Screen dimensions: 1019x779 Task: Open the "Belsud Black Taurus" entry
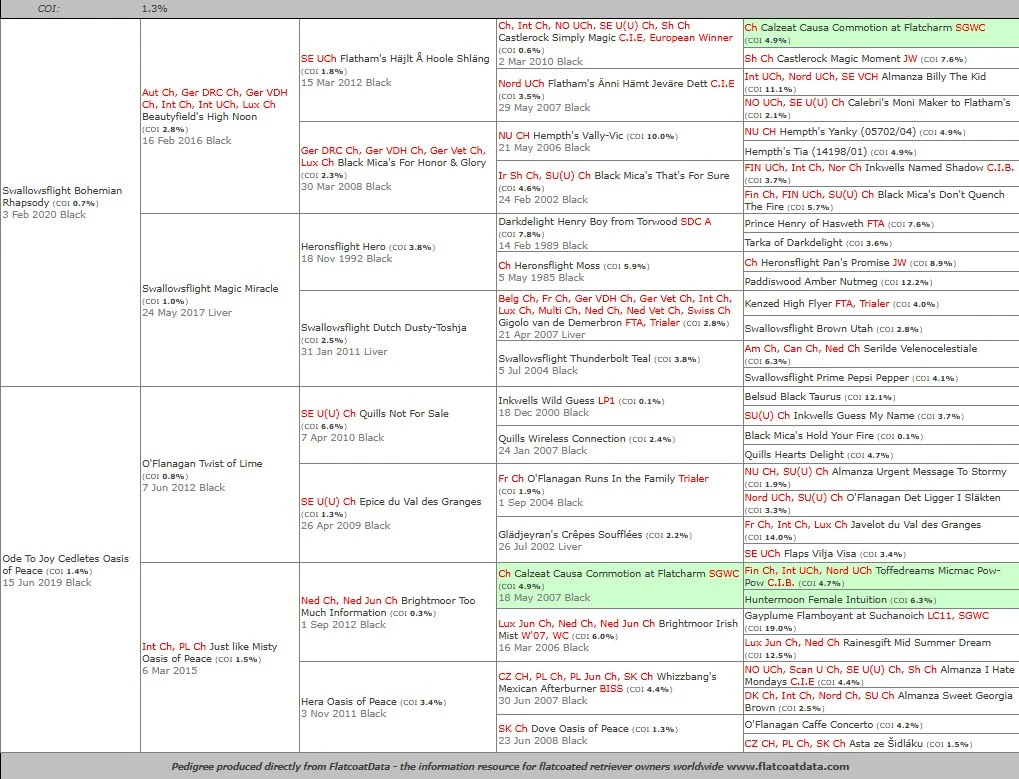pyautogui.click(x=793, y=397)
